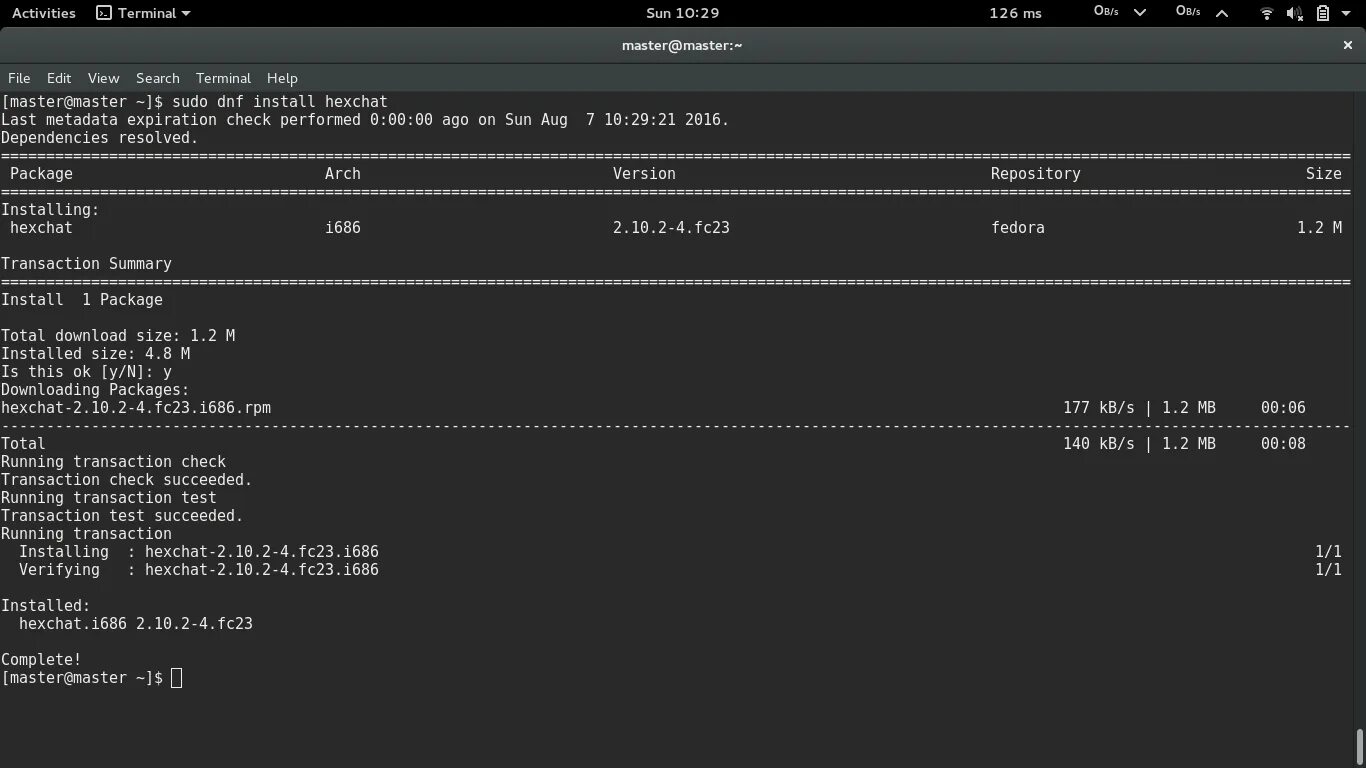Image resolution: width=1366 pixels, height=768 pixels.
Task: Click the 'Version' column header
Action: pos(644,174)
